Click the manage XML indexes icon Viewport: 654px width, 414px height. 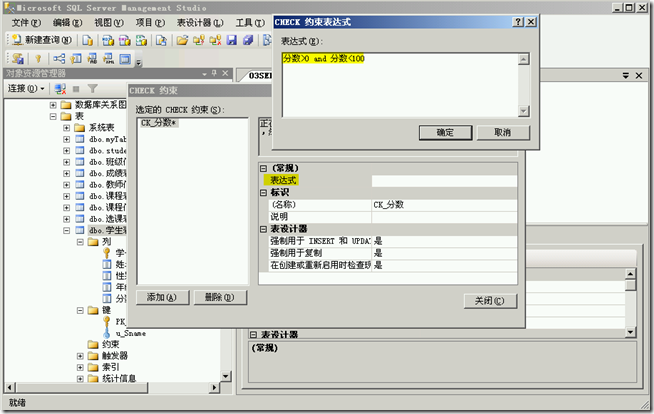click(108, 59)
